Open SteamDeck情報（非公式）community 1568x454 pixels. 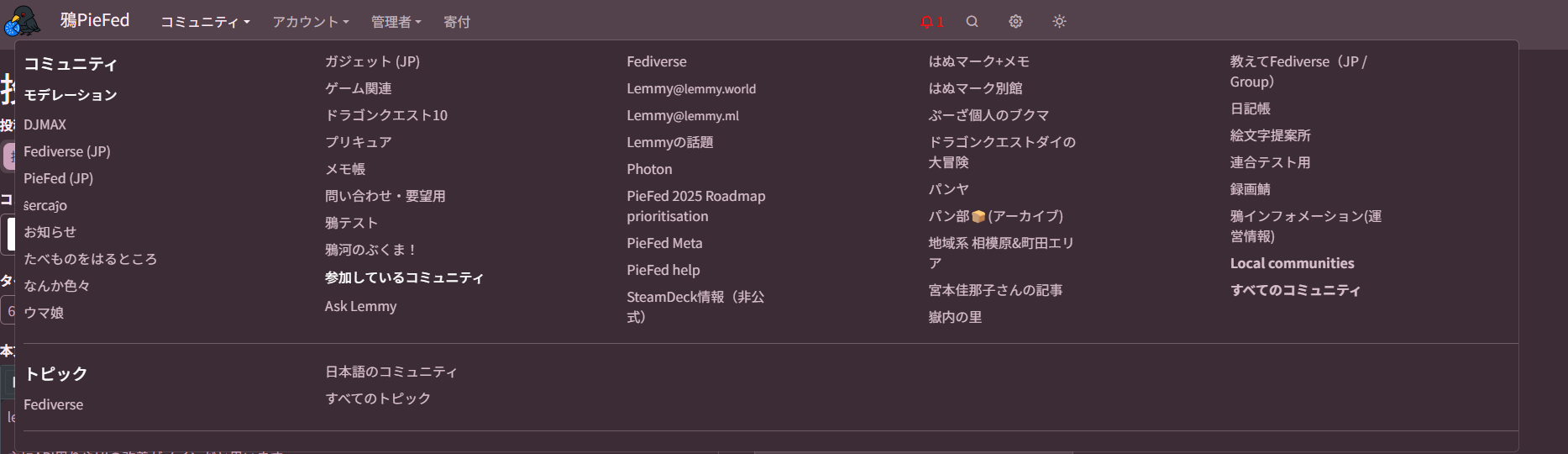point(695,307)
